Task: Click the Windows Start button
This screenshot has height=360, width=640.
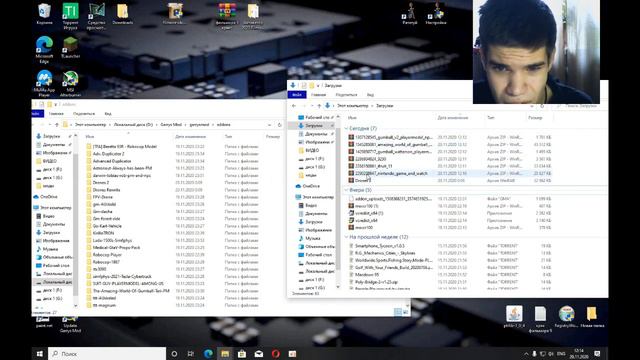Action: click(x=40, y=353)
